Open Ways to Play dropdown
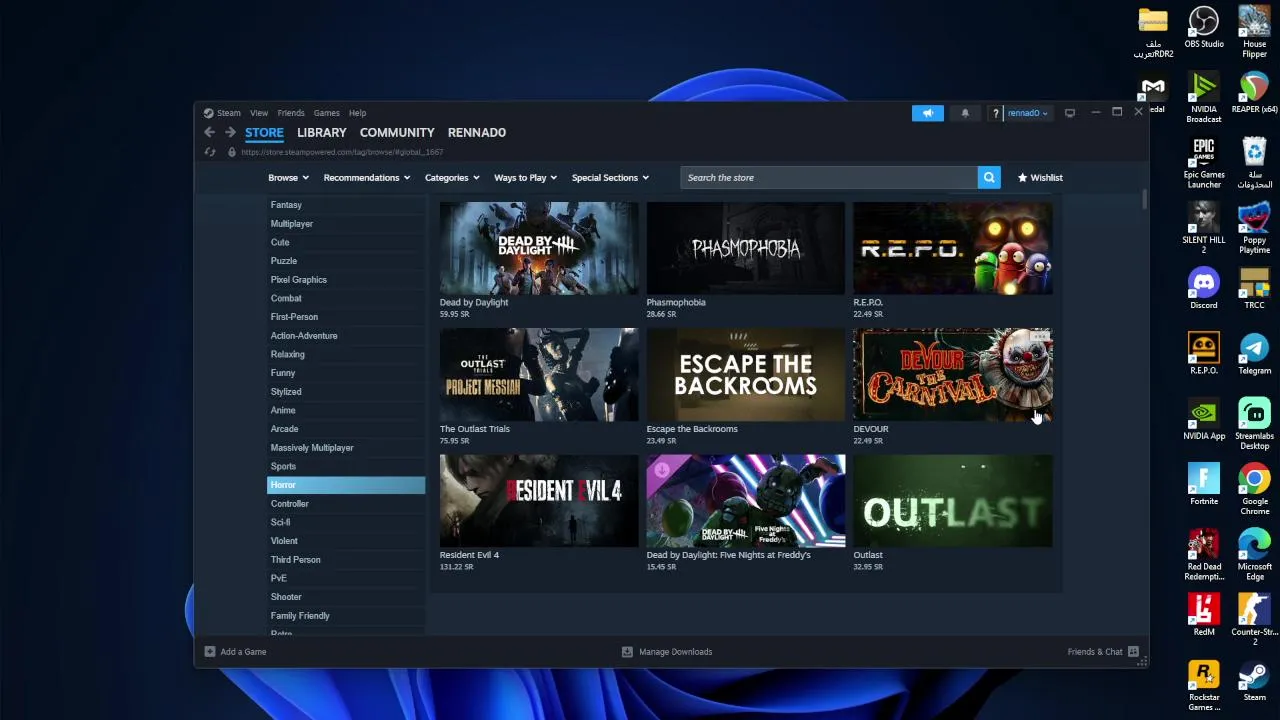This screenshot has height=720, width=1280. pyautogui.click(x=525, y=177)
